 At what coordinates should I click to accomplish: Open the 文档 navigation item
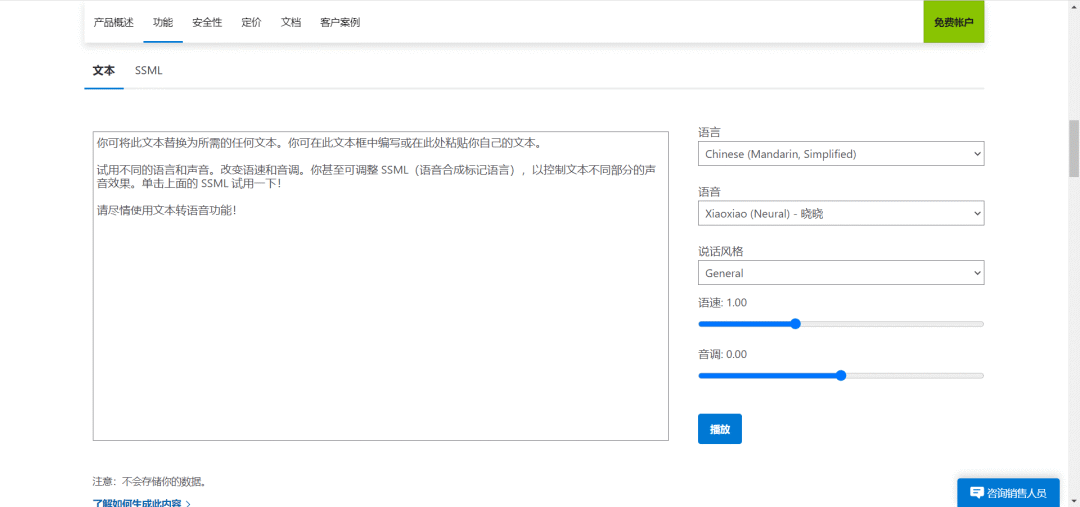tap(291, 22)
